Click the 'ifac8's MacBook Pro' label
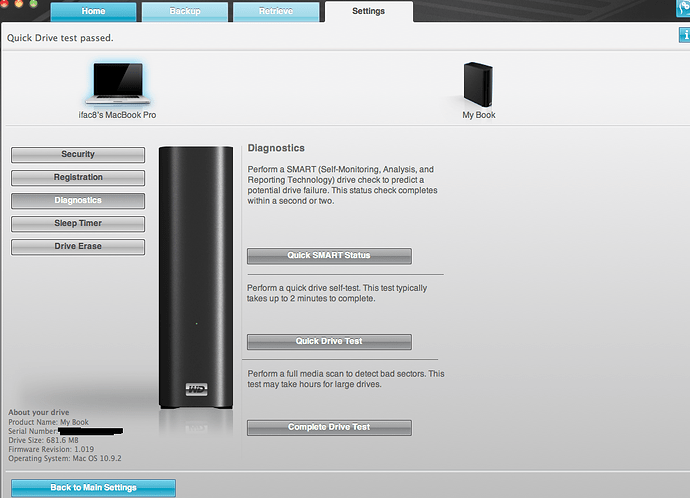The height and width of the screenshot is (498, 690). tap(117, 115)
